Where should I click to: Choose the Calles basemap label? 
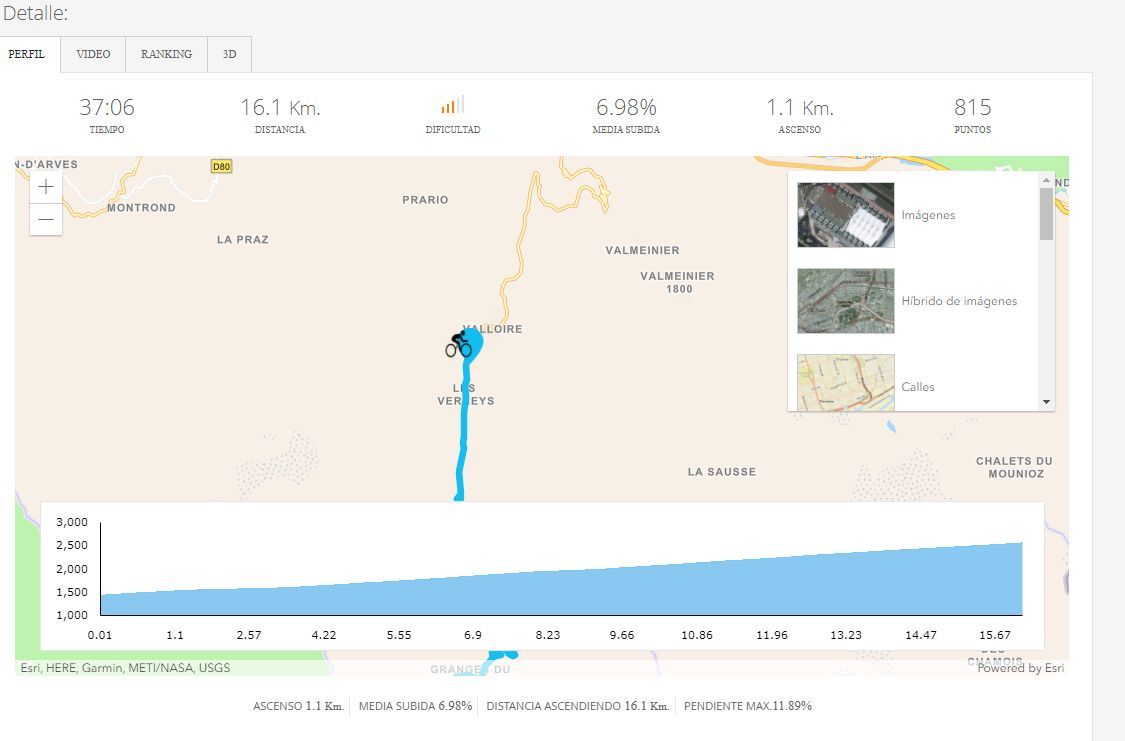[918, 387]
